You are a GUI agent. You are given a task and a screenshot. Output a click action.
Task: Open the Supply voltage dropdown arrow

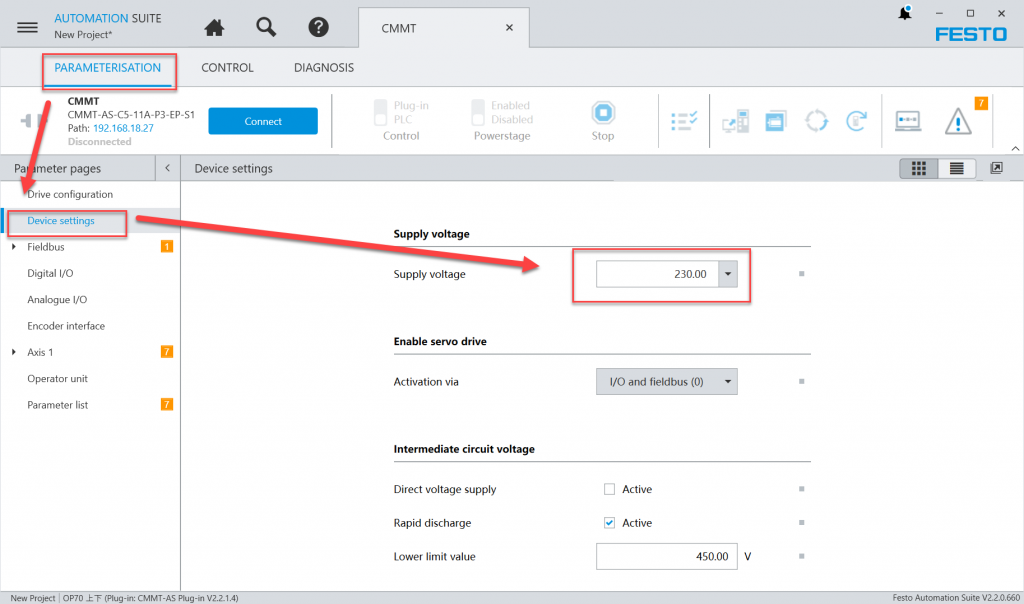click(x=728, y=274)
